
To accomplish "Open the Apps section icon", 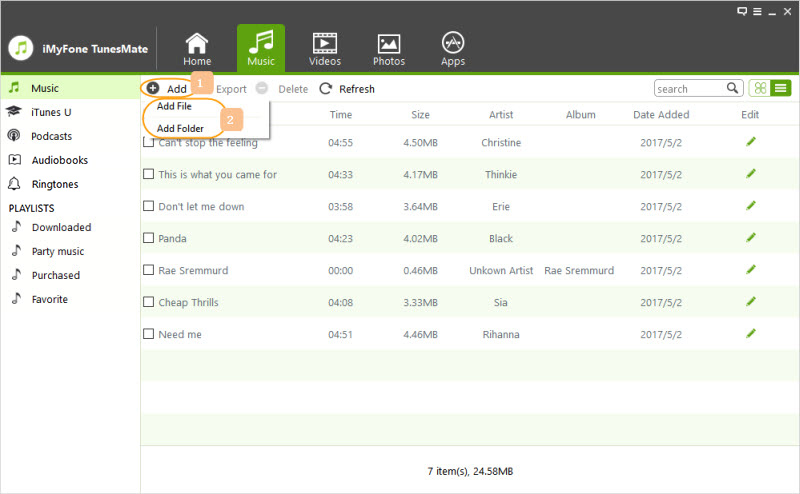I will (453, 49).
